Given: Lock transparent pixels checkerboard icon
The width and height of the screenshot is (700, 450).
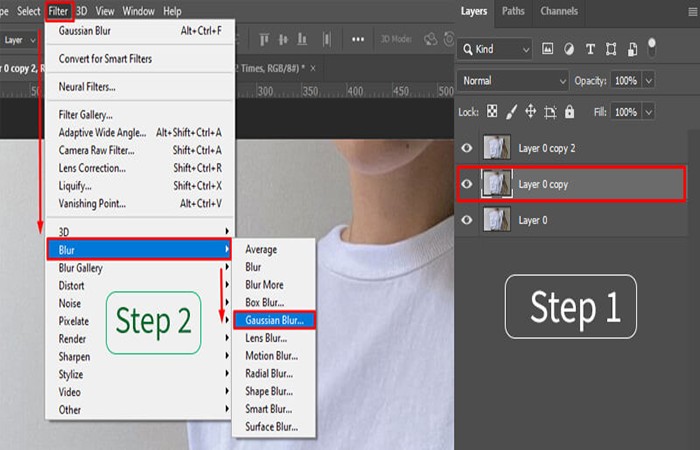Looking at the screenshot, I should 492,111.
